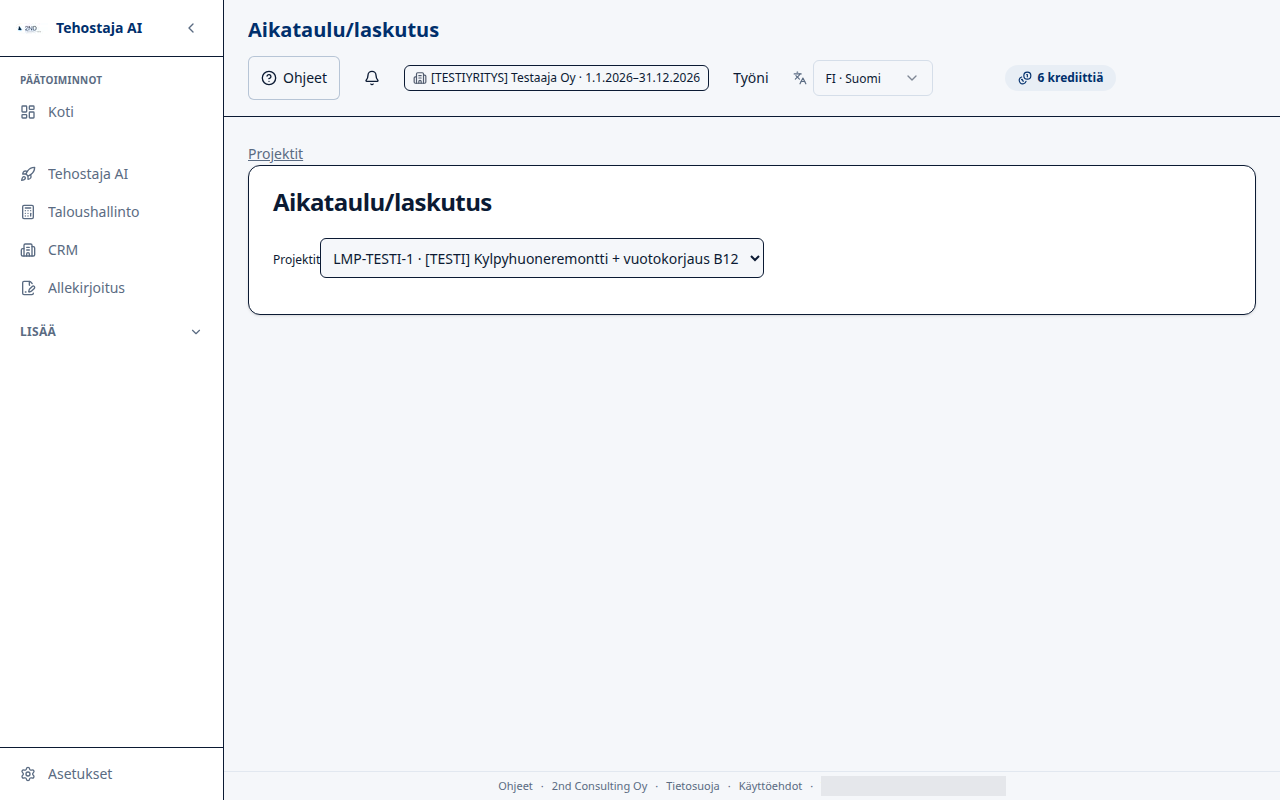Image resolution: width=1280 pixels, height=800 pixels.
Task: Open Asetukset settings
Action: pos(111,774)
